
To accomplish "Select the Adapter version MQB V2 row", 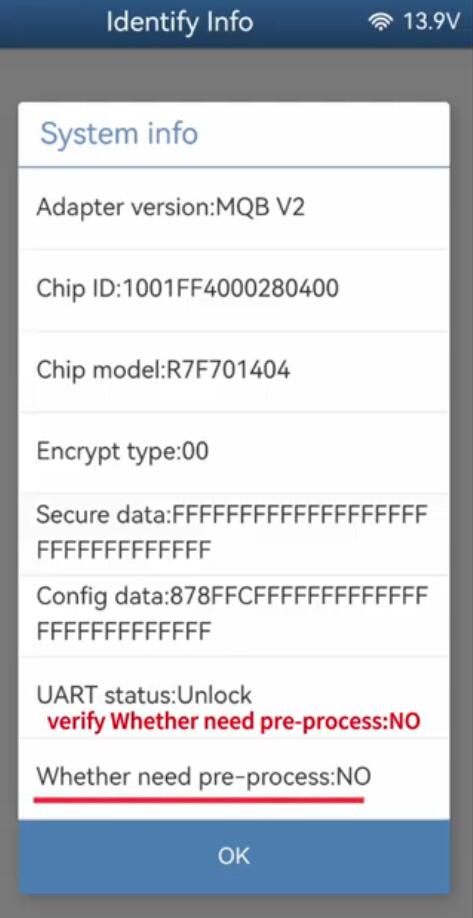I will 234,208.
